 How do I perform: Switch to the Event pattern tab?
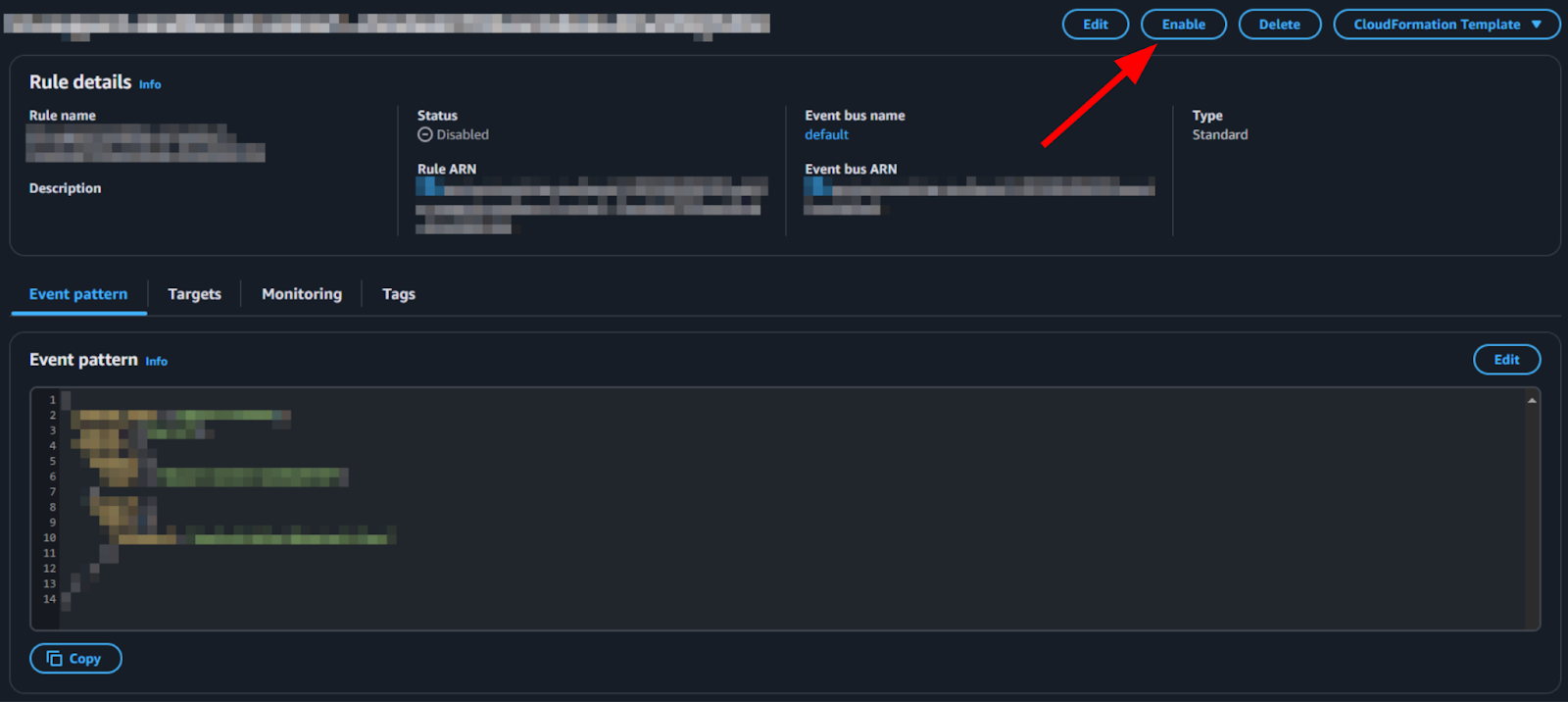78,294
